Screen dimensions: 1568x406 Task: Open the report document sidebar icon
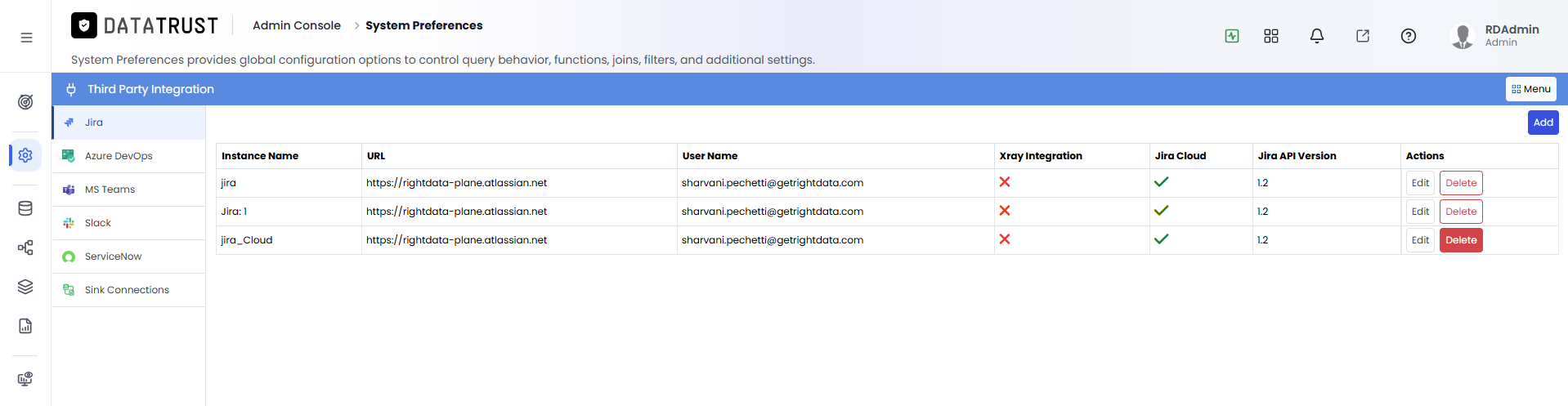25,326
